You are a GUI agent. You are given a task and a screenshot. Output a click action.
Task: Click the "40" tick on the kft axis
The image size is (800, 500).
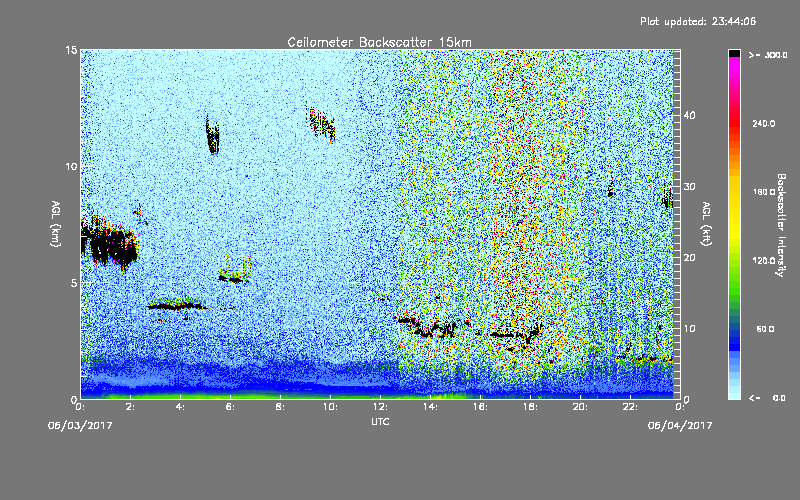pyautogui.click(x=689, y=115)
